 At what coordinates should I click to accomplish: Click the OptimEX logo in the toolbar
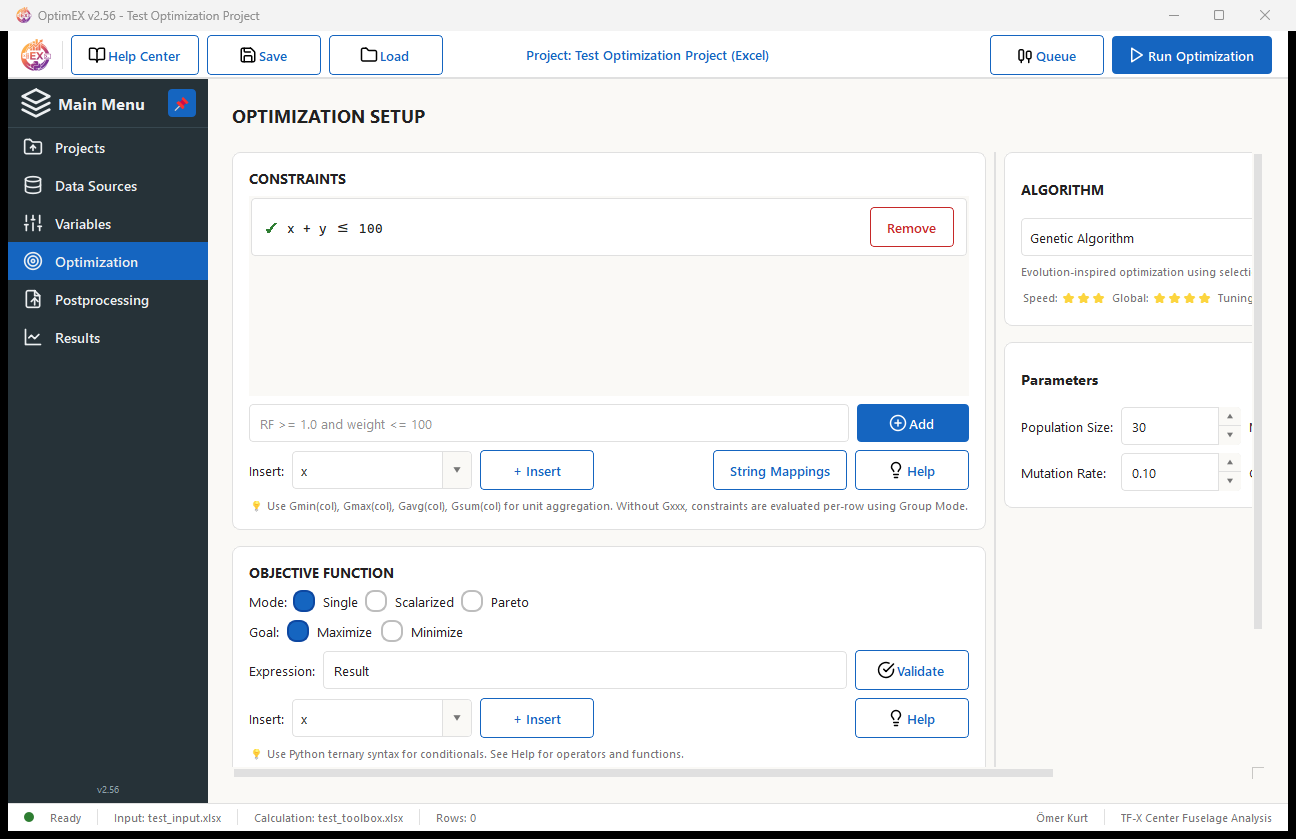[35, 55]
